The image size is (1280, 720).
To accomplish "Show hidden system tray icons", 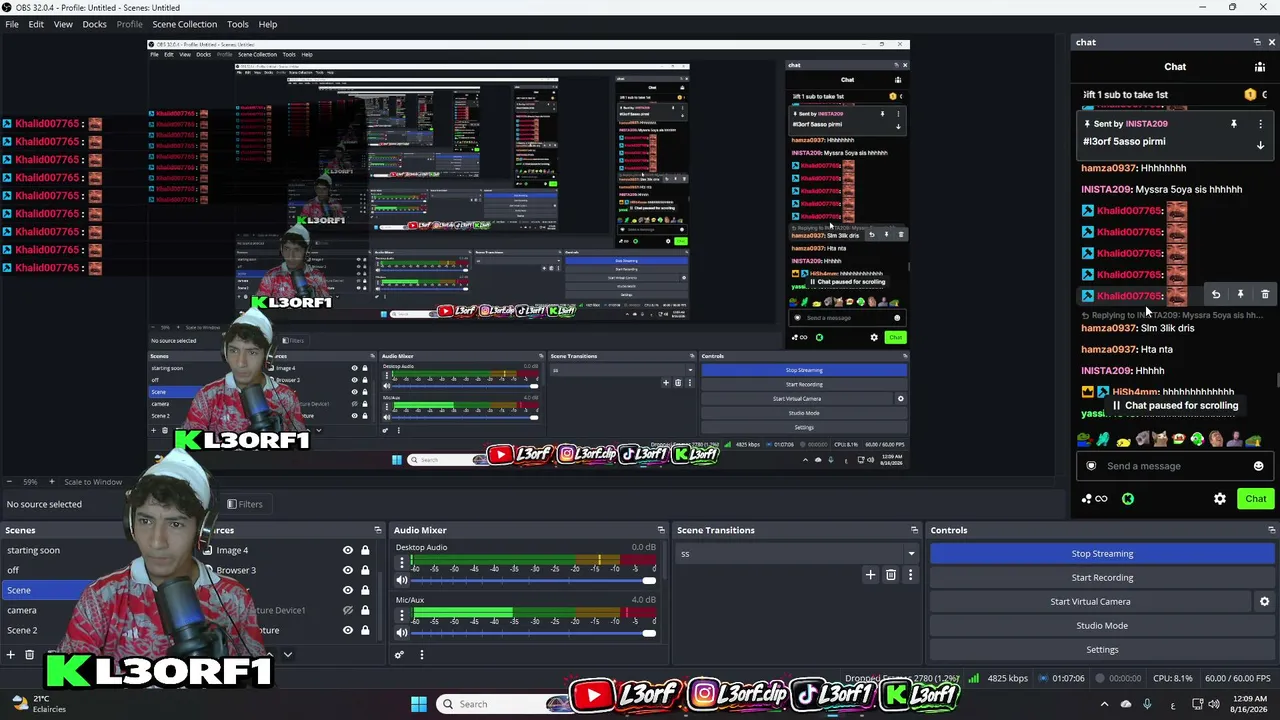I will pyautogui.click(x=1103, y=704).
